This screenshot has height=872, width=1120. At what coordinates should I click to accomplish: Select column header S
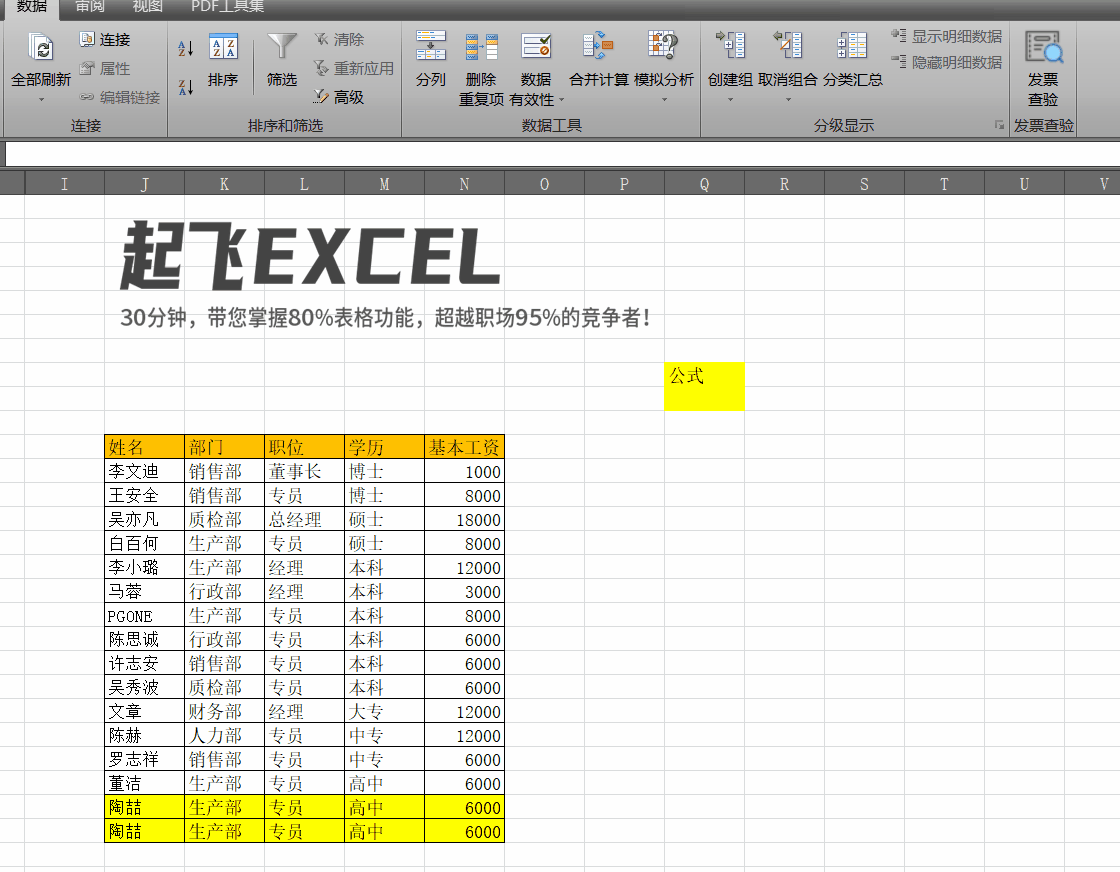[x=864, y=184]
